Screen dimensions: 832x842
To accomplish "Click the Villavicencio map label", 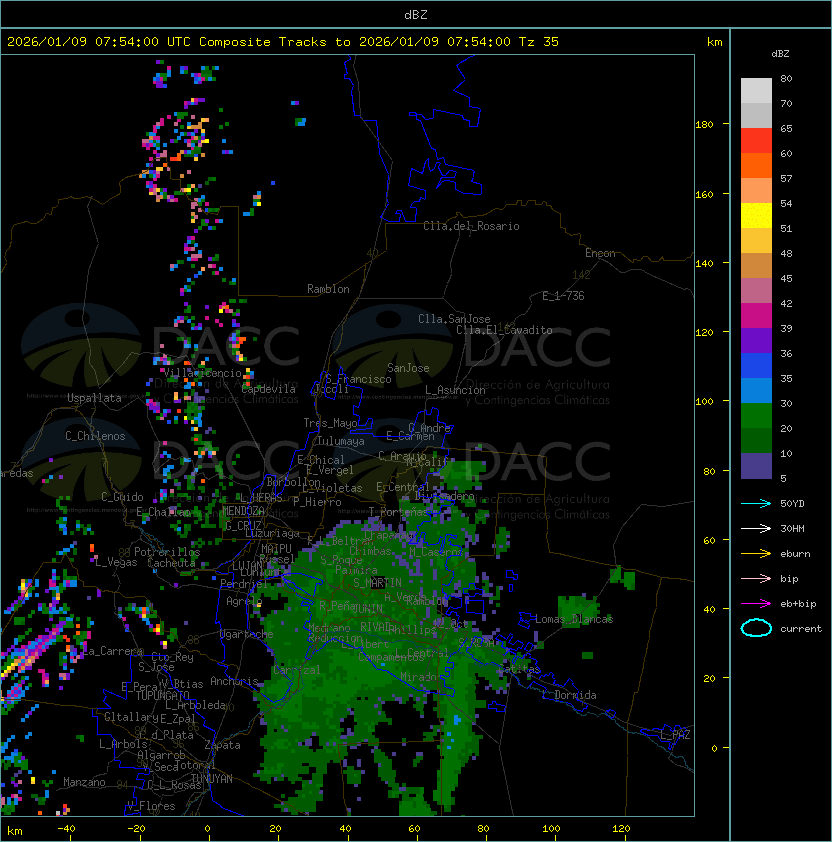I will [202, 373].
